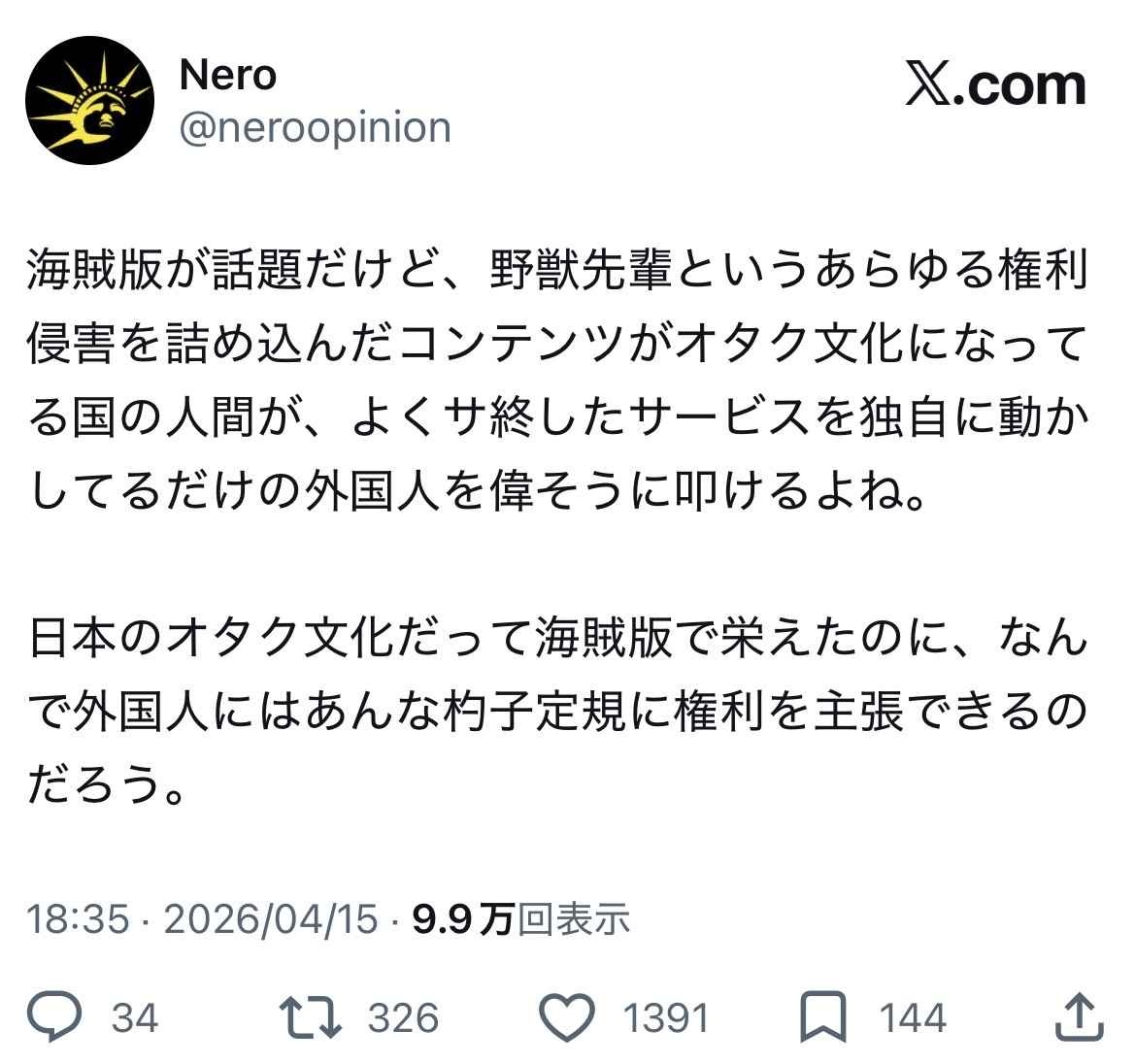Screen dimensions: 1135x1064
Task: Click the reply speech bubble icon
Action: tap(56, 1016)
